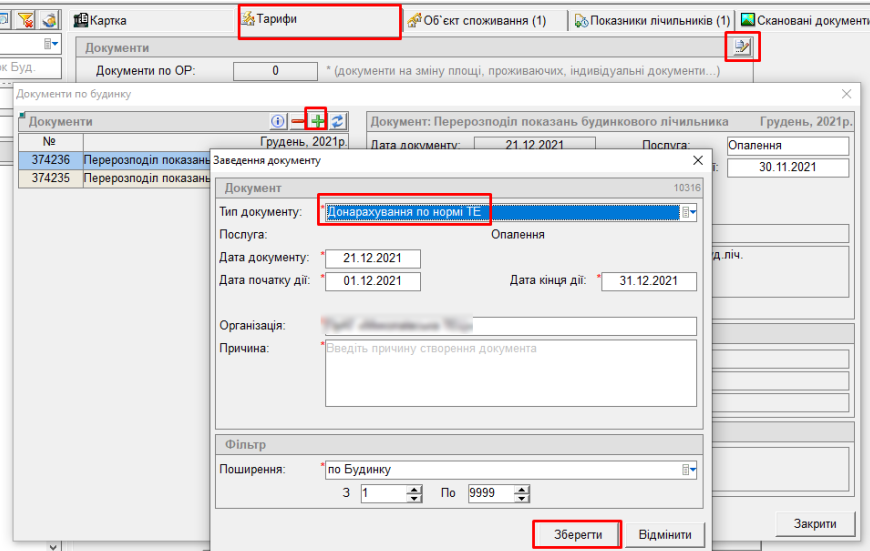
Task: Open the Поширення dropdown list
Action: click(x=688, y=469)
